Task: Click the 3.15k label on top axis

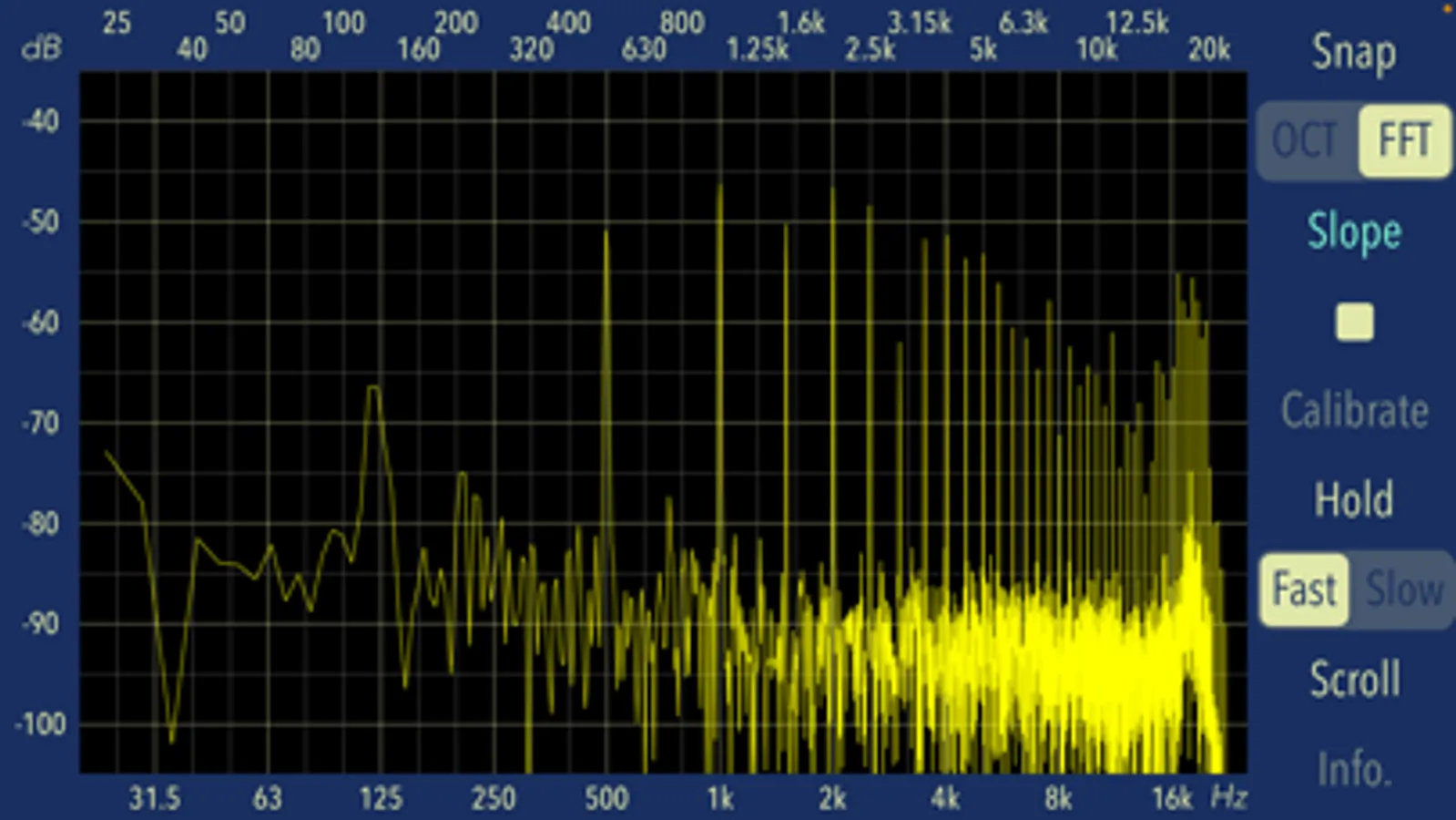Action: [x=919, y=23]
